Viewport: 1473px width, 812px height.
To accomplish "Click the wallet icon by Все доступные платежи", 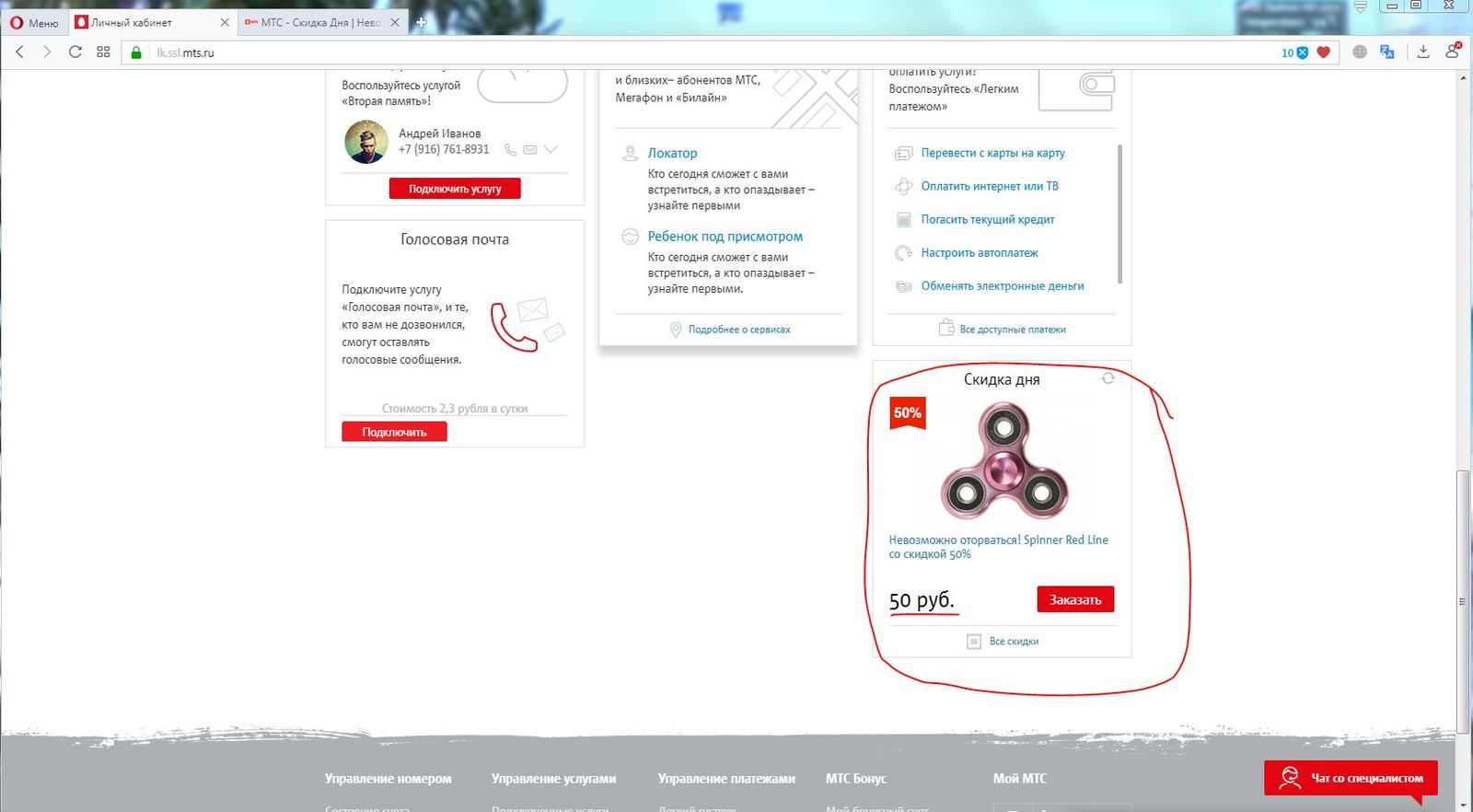I will [x=946, y=328].
